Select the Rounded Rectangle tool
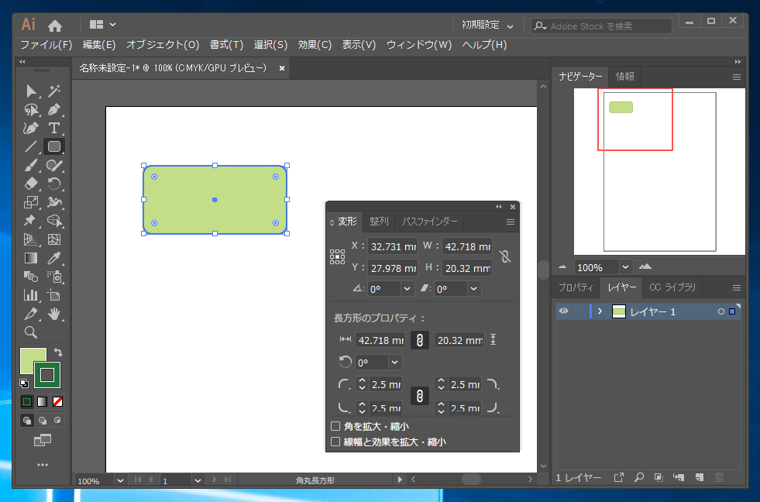This screenshot has width=760, height=502. click(54, 146)
